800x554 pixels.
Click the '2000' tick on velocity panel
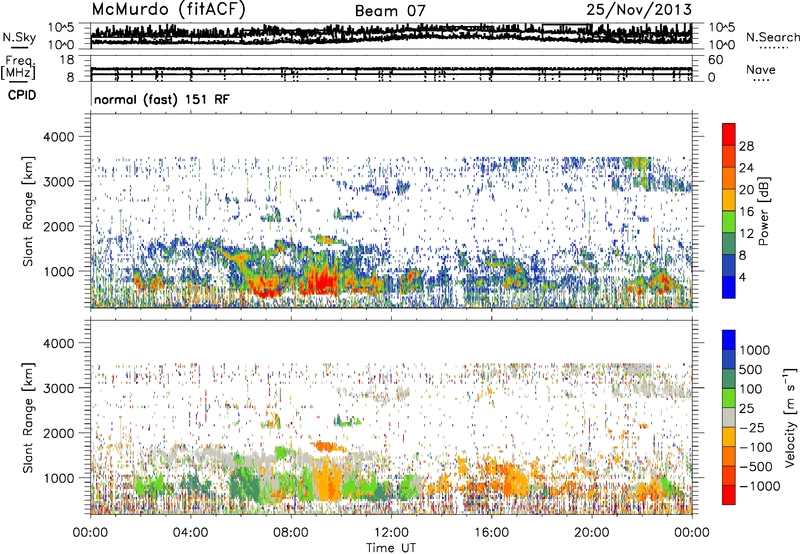pos(58,433)
